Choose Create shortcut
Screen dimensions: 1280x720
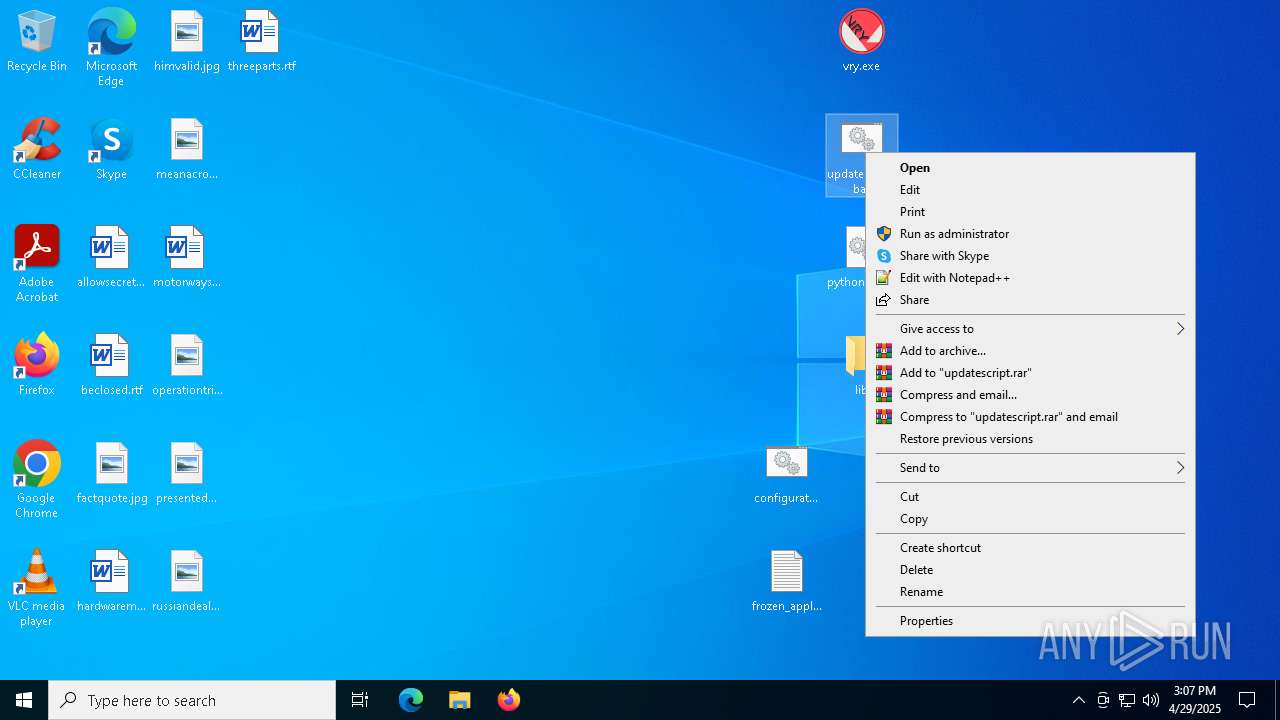click(x=1030, y=548)
